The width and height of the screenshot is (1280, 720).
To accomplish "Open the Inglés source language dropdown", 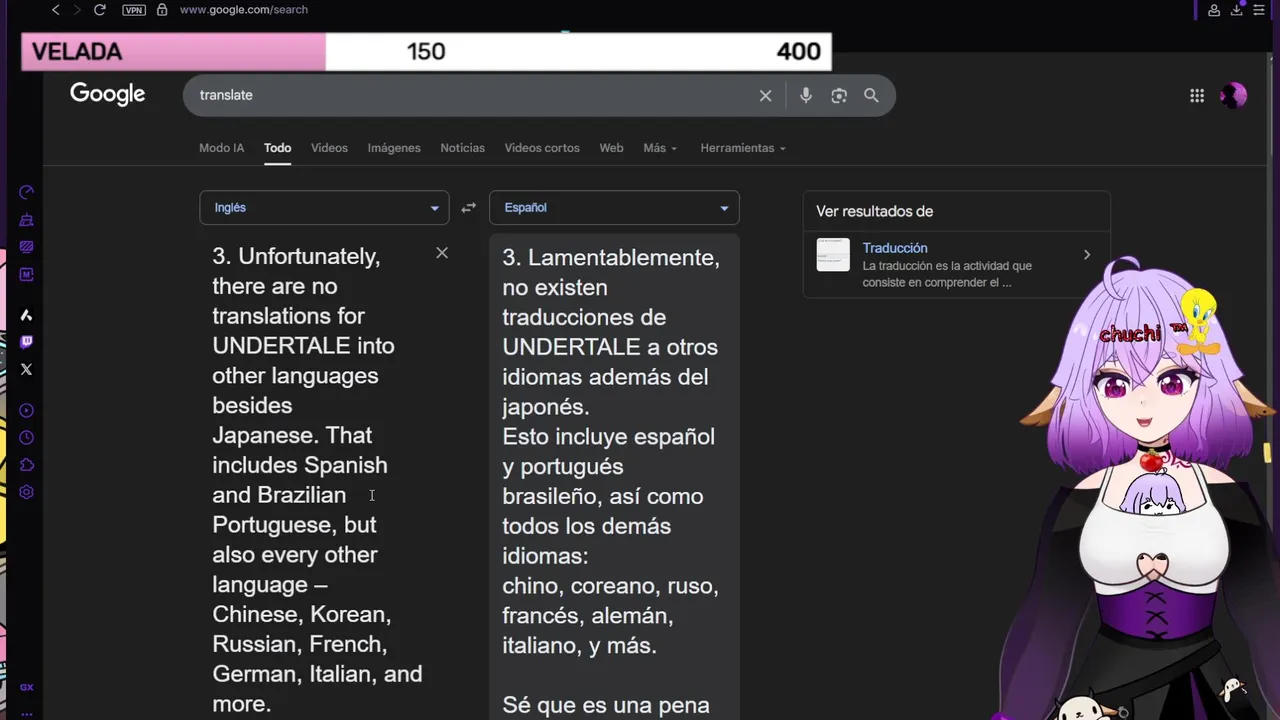I will coord(324,208).
